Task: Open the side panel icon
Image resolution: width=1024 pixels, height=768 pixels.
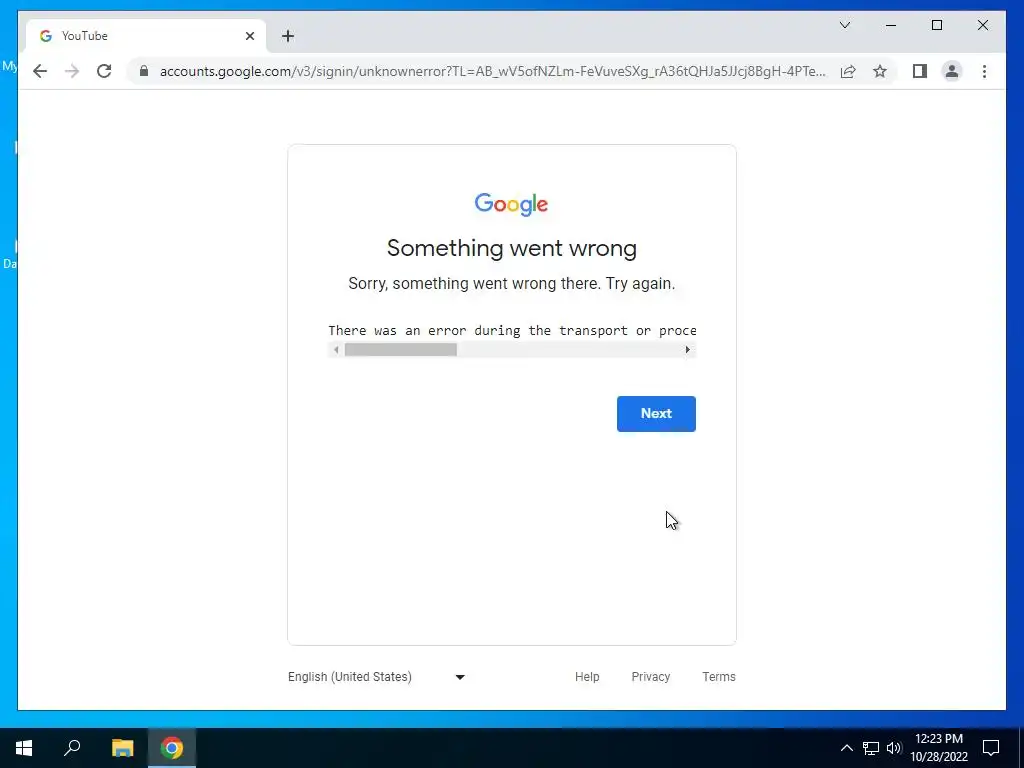Action: click(x=920, y=71)
